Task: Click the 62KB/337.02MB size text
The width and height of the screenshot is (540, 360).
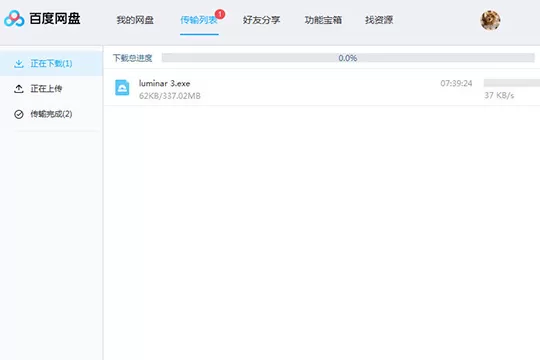Action: pyautogui.click(x=169, y=96)
